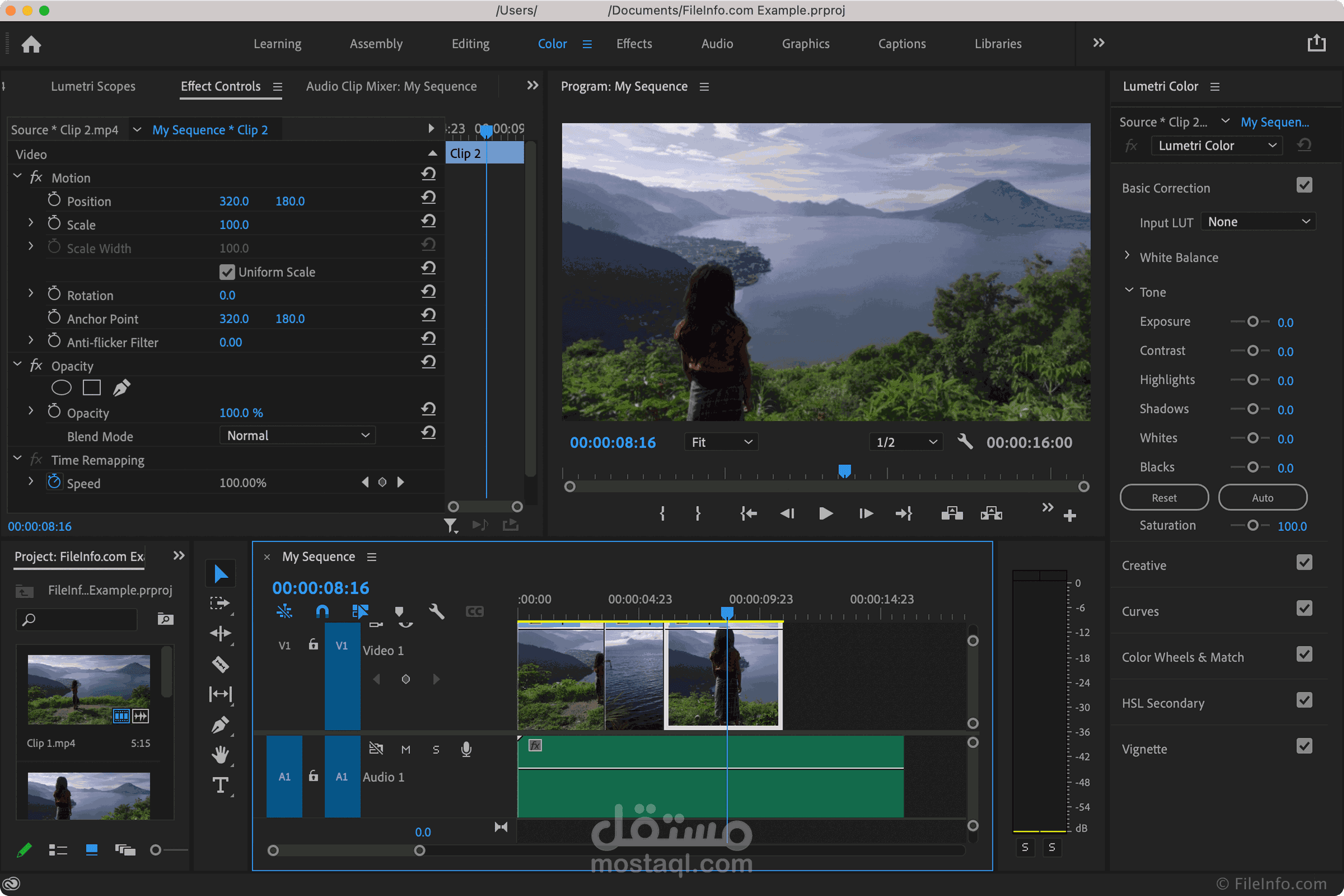This screenshot has height=896, width=1344.
Task: Open the Input LUT dropdown
Action: pos(1258,222)
